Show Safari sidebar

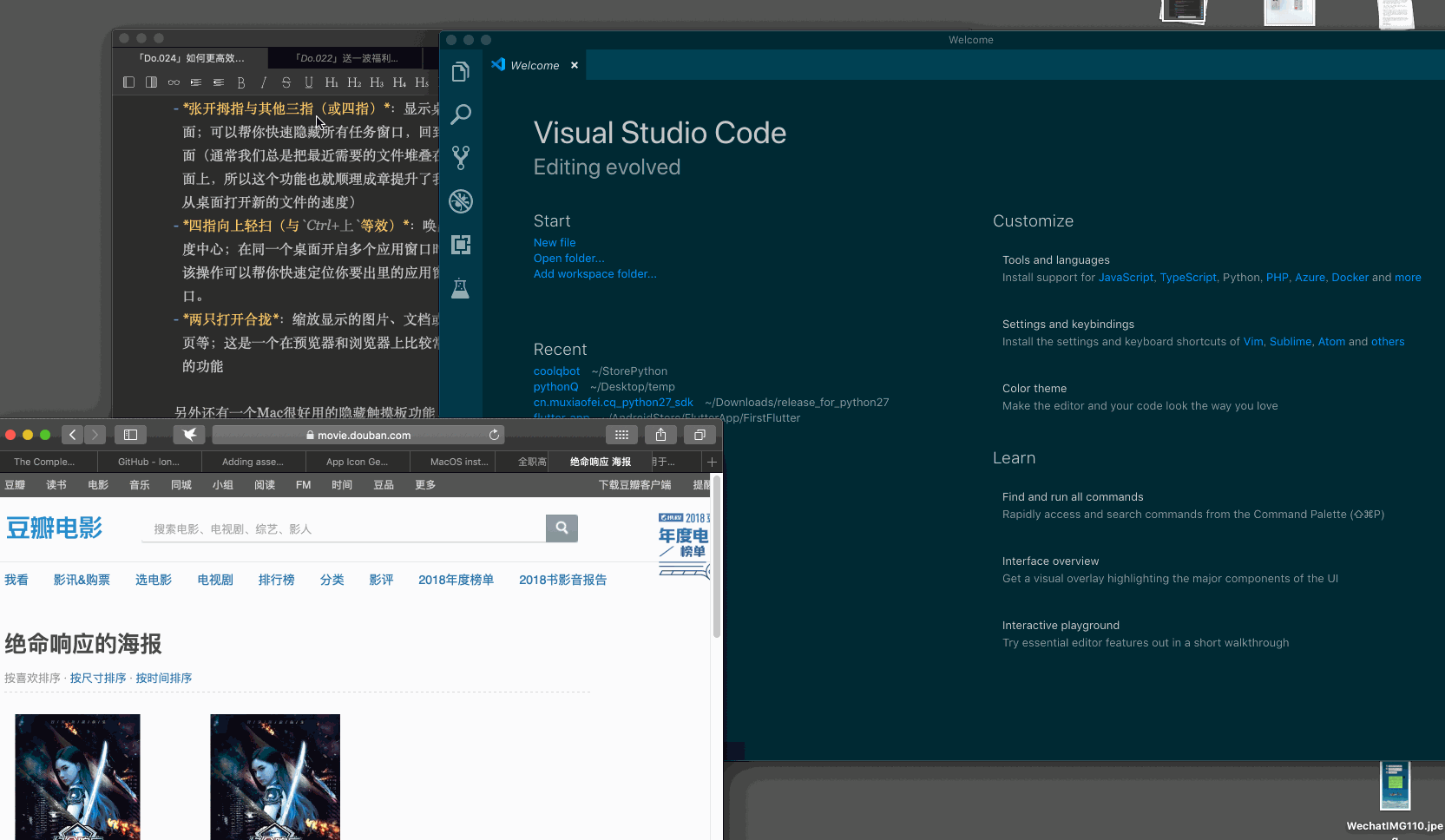click(x=131, y=435)
